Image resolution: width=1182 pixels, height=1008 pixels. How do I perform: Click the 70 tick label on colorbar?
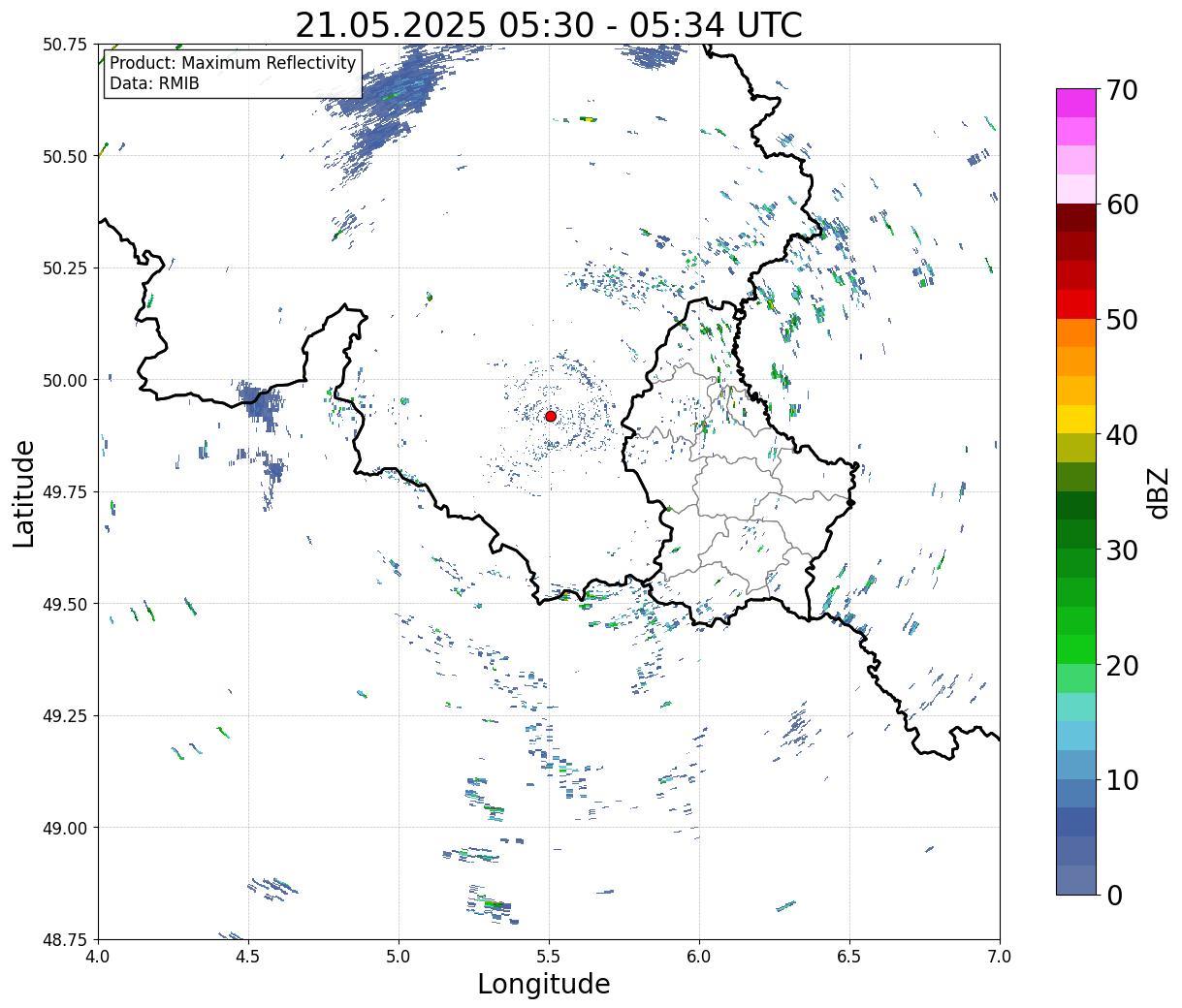(x=1122, y=90)
